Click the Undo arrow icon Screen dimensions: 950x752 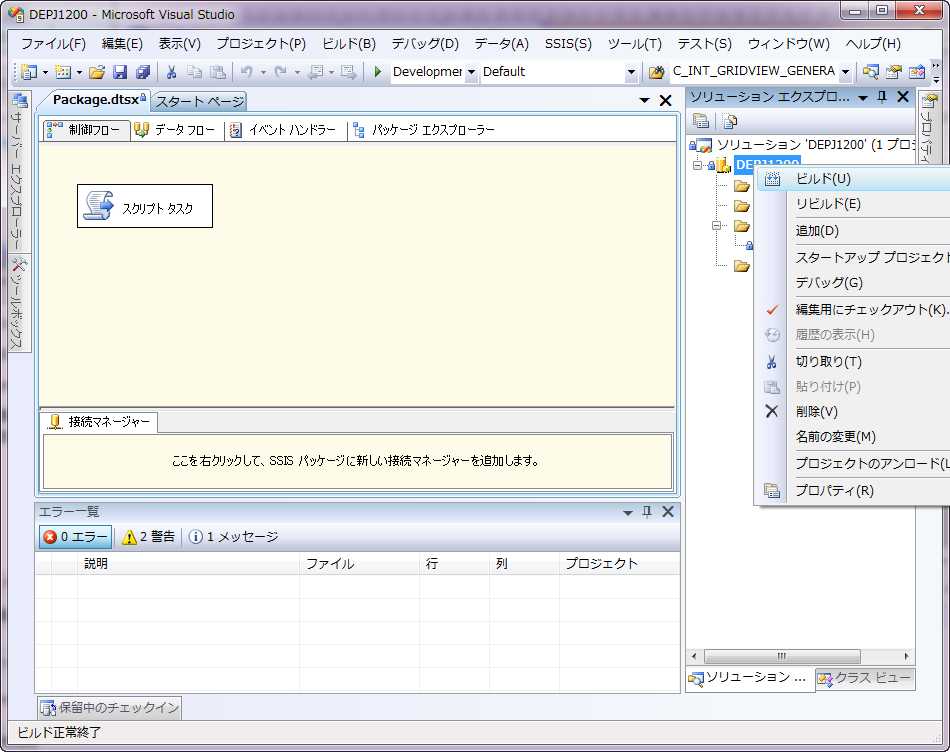[x=246, y=72]
